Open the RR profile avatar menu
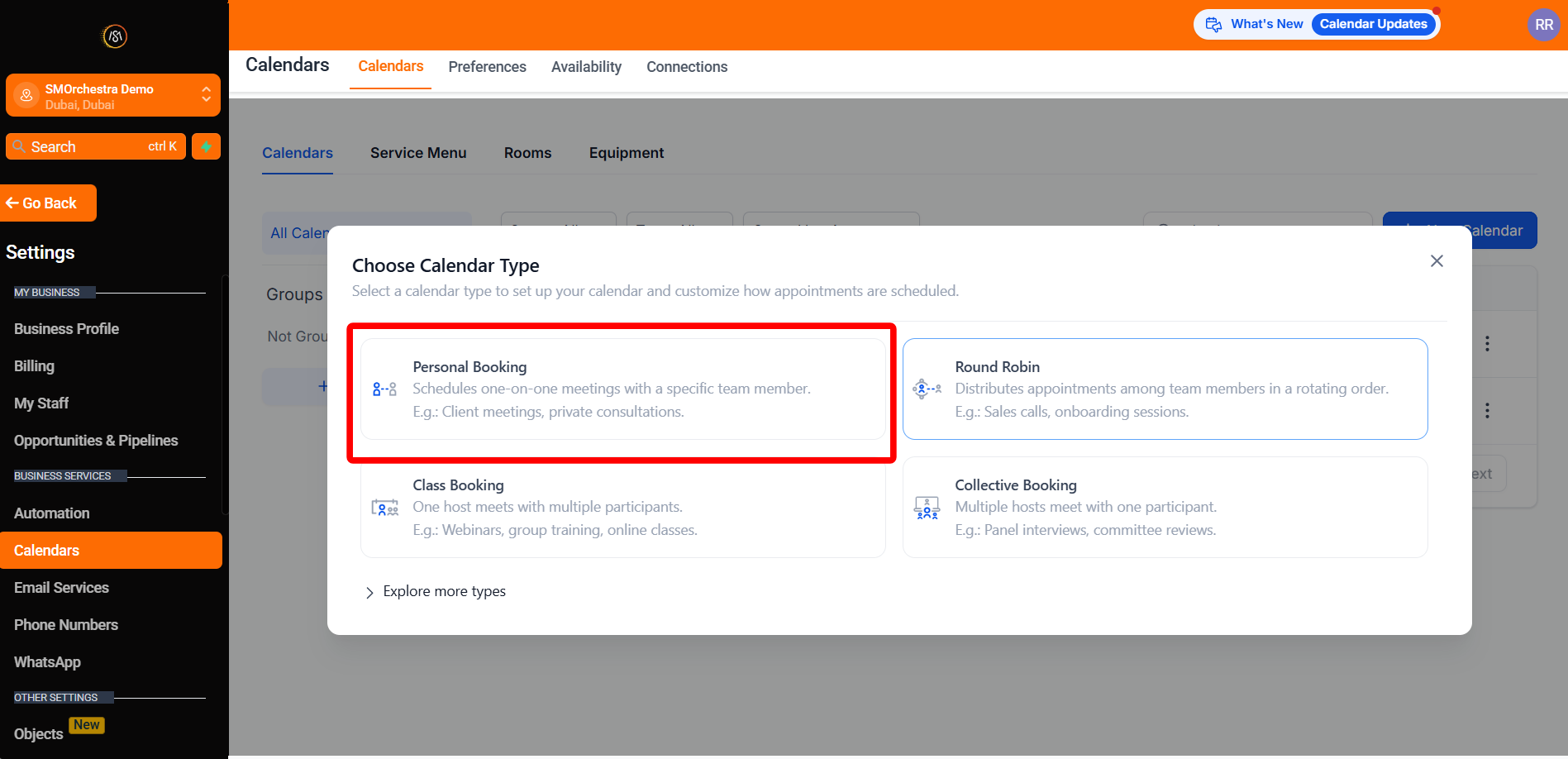The image size is (1568, 759). [1542, 24]
